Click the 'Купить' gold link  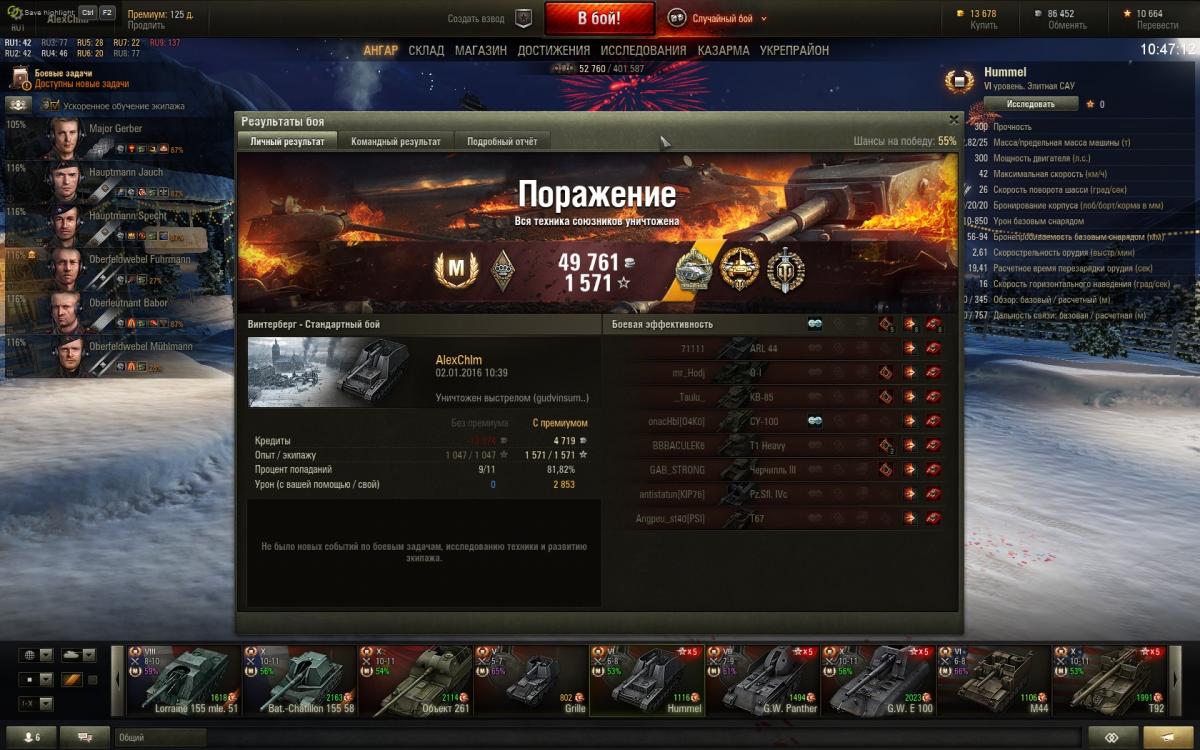[x=982, y=25]
